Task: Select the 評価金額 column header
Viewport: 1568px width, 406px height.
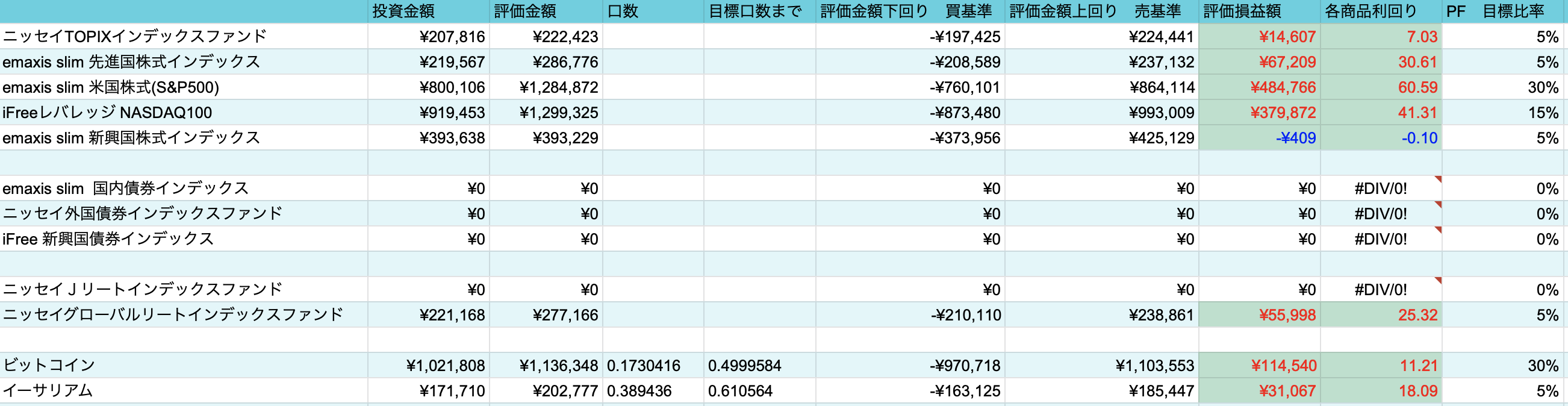Action: 546,11
